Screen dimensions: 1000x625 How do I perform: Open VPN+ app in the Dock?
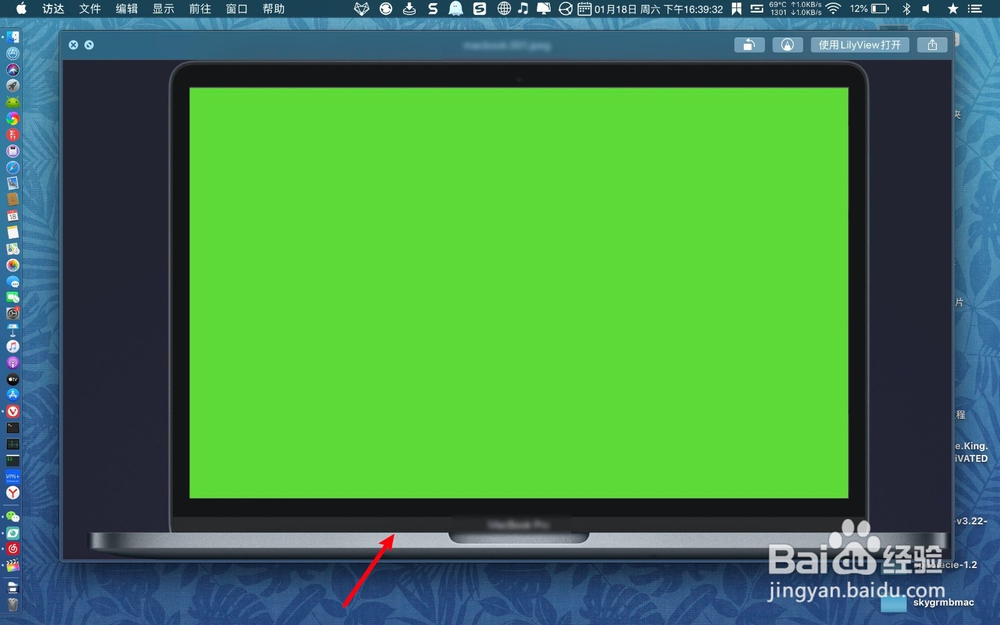click(13, 476)
